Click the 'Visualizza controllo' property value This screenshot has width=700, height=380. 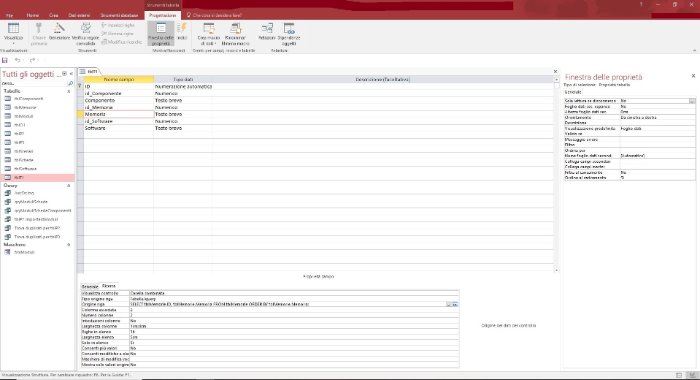point(294,293)
